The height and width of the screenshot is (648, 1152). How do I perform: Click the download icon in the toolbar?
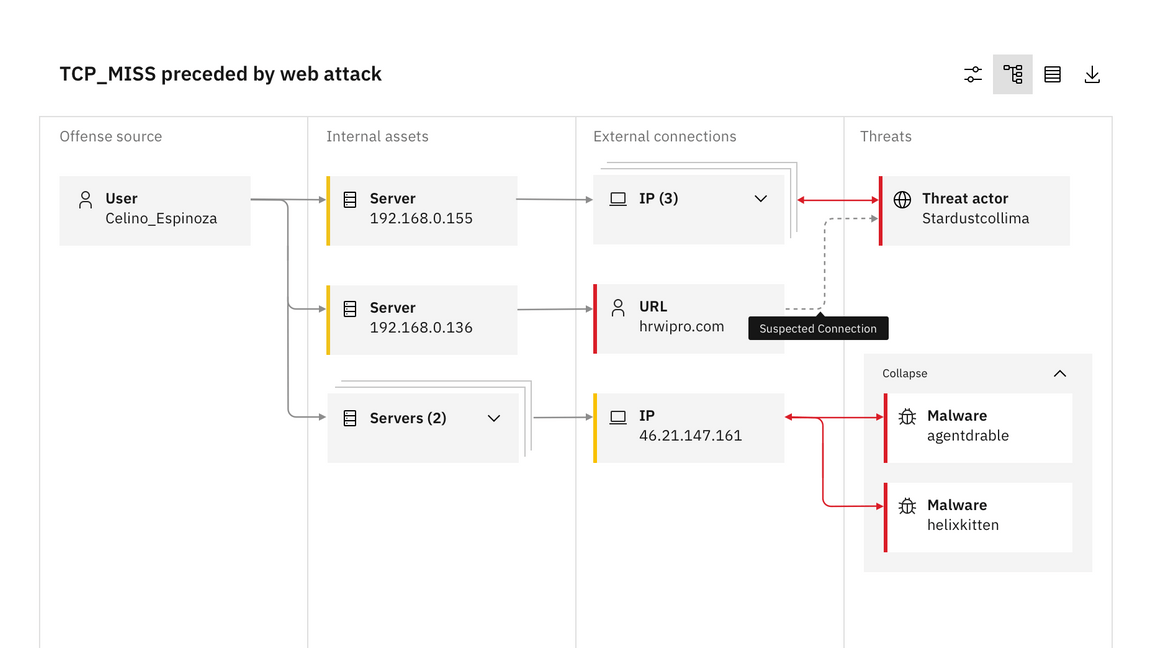pos(1092,74)
